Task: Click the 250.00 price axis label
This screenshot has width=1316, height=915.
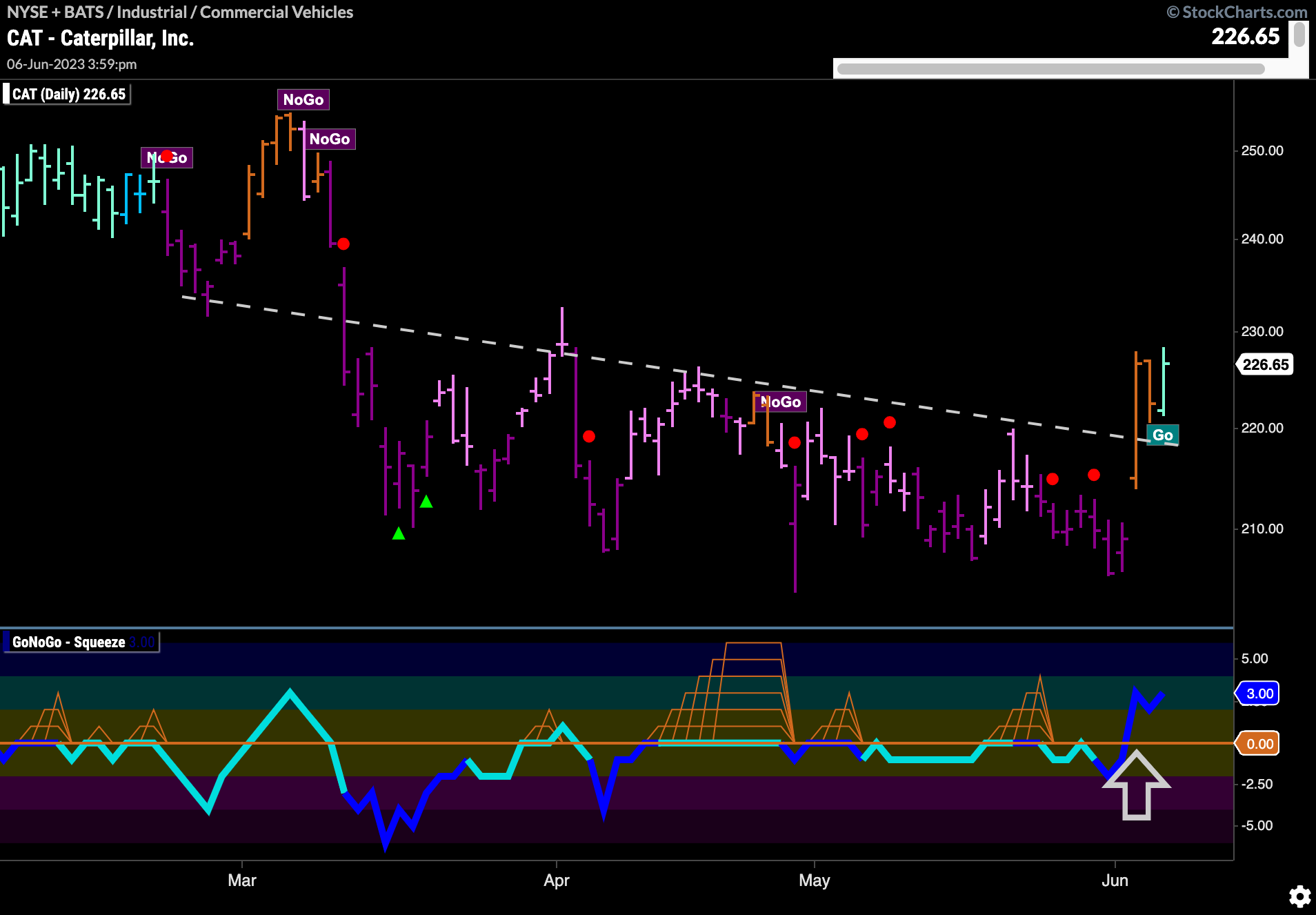Action: coord(1262,150)
